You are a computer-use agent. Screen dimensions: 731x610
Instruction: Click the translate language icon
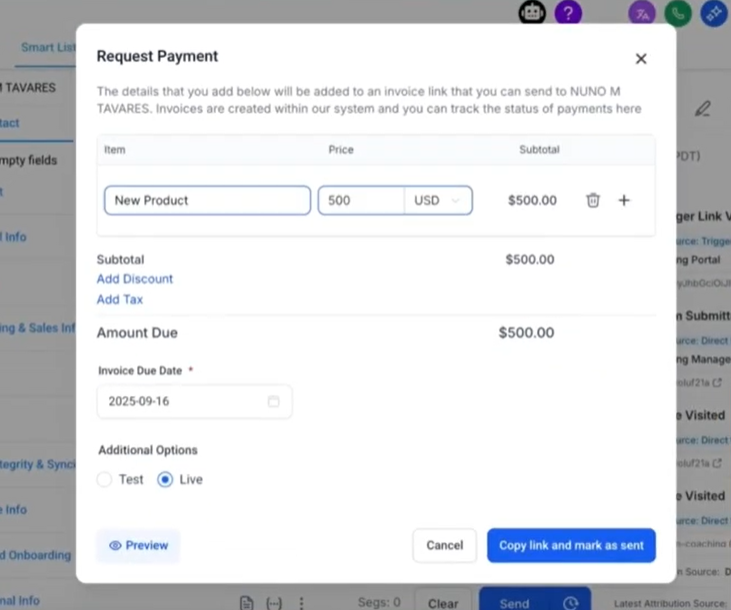pos(642,14)
